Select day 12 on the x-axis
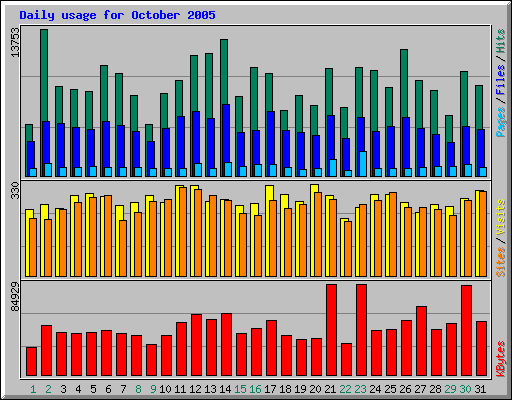 pos(195,389)
